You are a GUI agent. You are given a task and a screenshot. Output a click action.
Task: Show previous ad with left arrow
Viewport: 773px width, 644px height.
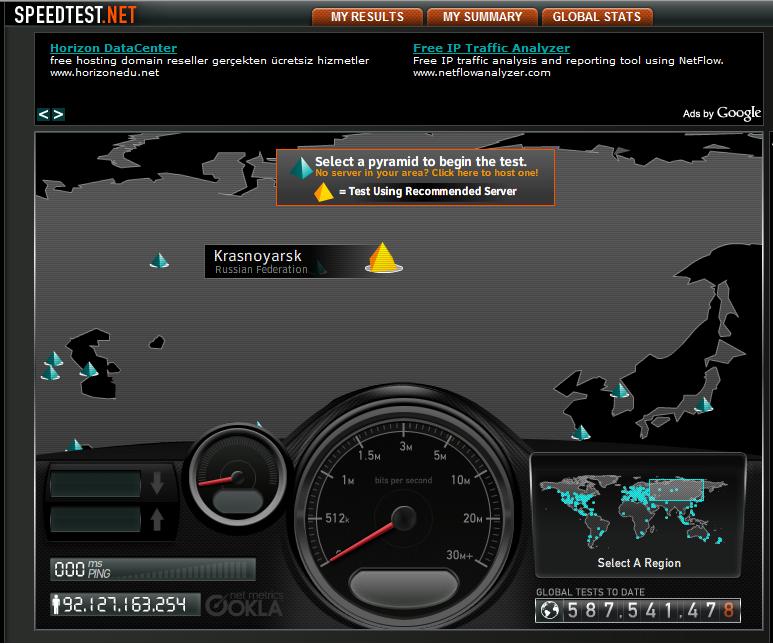click(x=44, y=114)
